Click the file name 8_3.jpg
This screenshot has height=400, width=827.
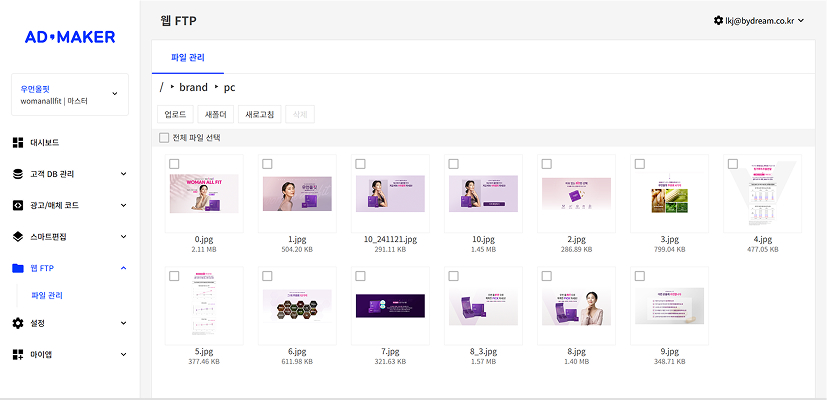point(483,351)
